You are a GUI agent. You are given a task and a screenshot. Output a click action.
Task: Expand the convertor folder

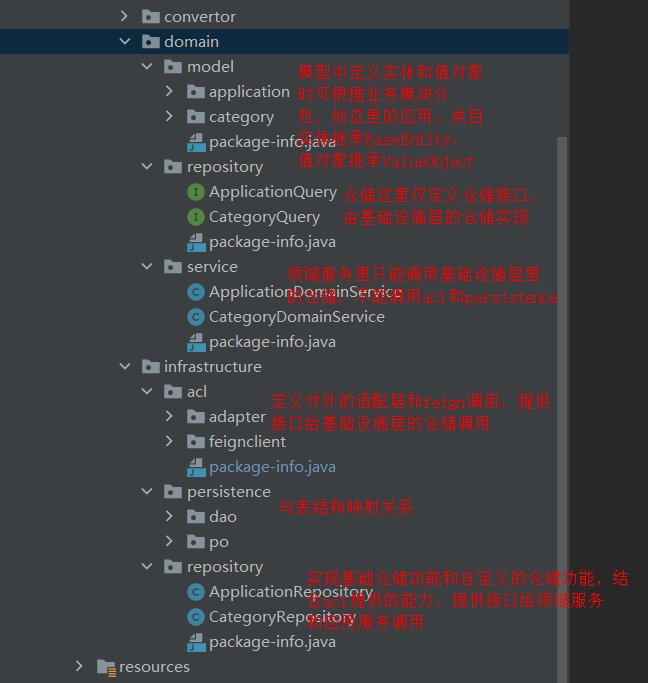pos(124,17)
